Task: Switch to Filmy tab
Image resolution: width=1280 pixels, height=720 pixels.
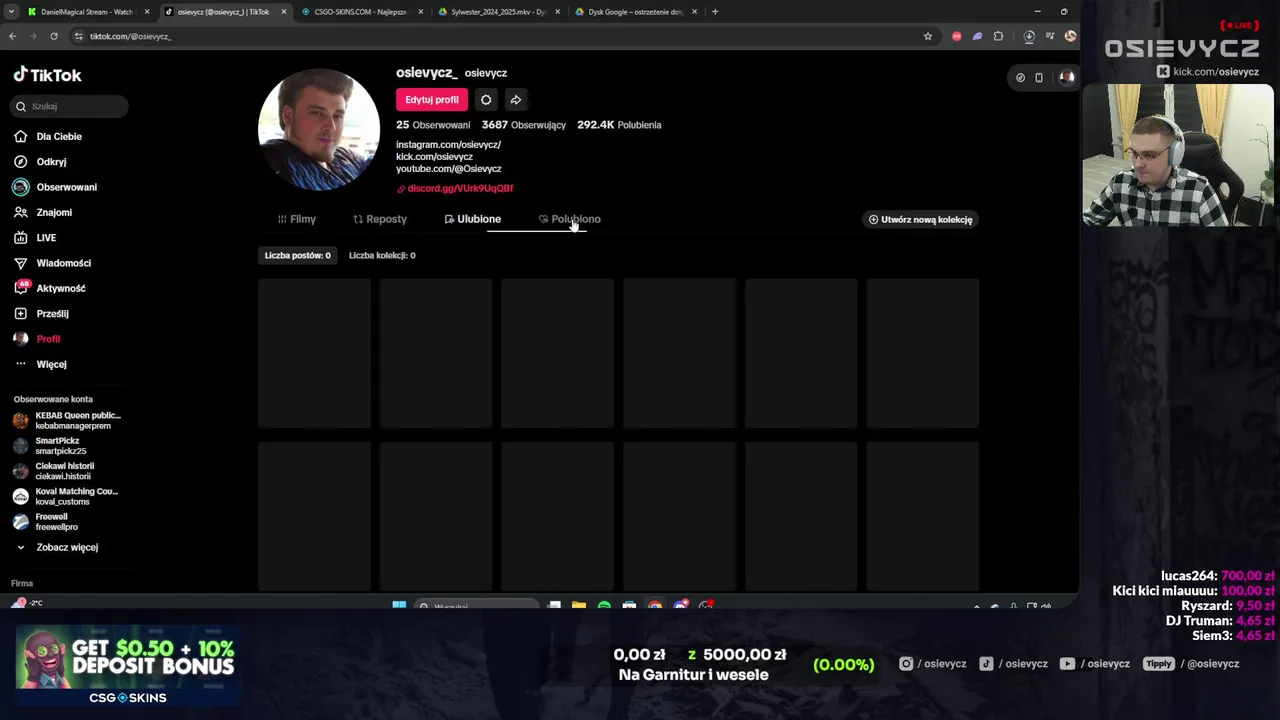Action: [296, 219]
